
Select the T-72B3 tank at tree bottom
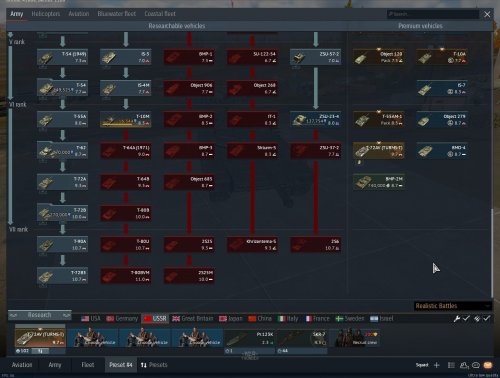click(62, 276)
